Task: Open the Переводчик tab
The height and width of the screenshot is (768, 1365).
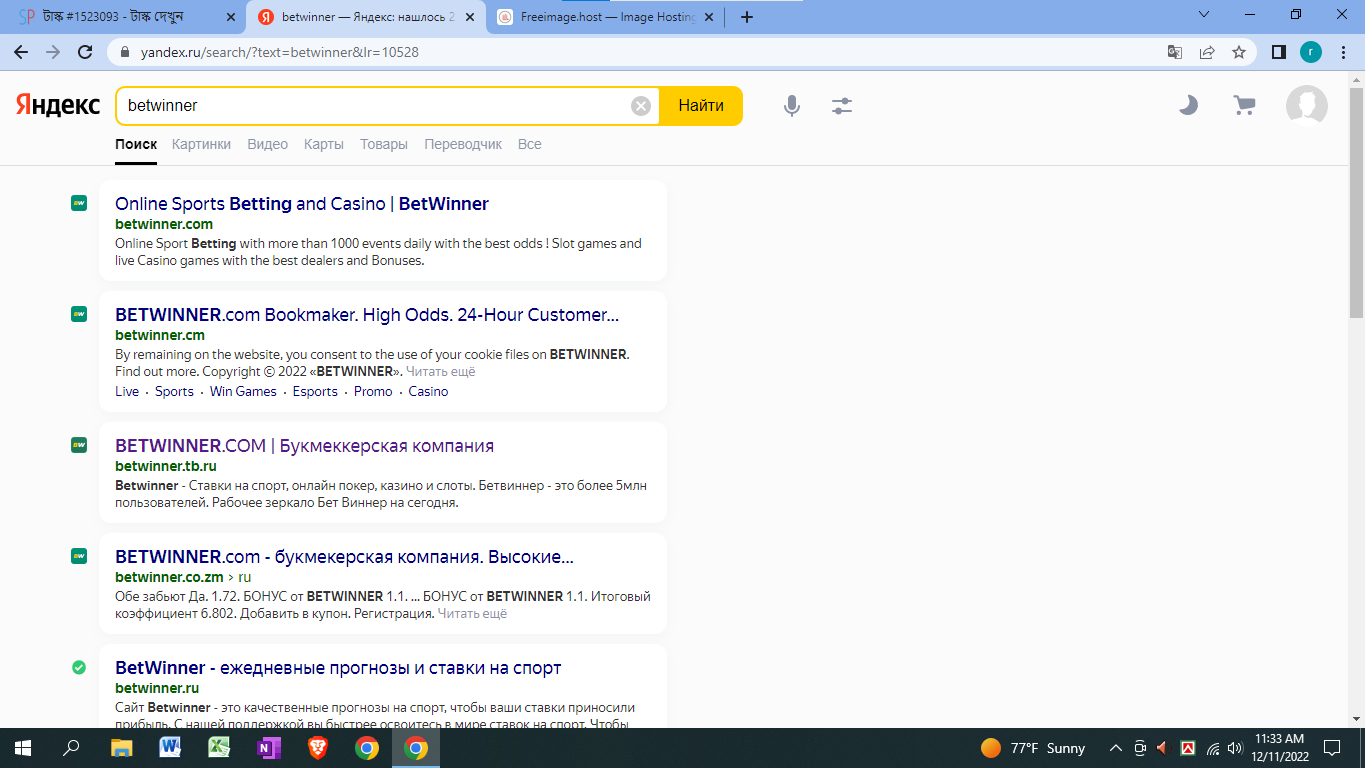Action: click(463, 144)
